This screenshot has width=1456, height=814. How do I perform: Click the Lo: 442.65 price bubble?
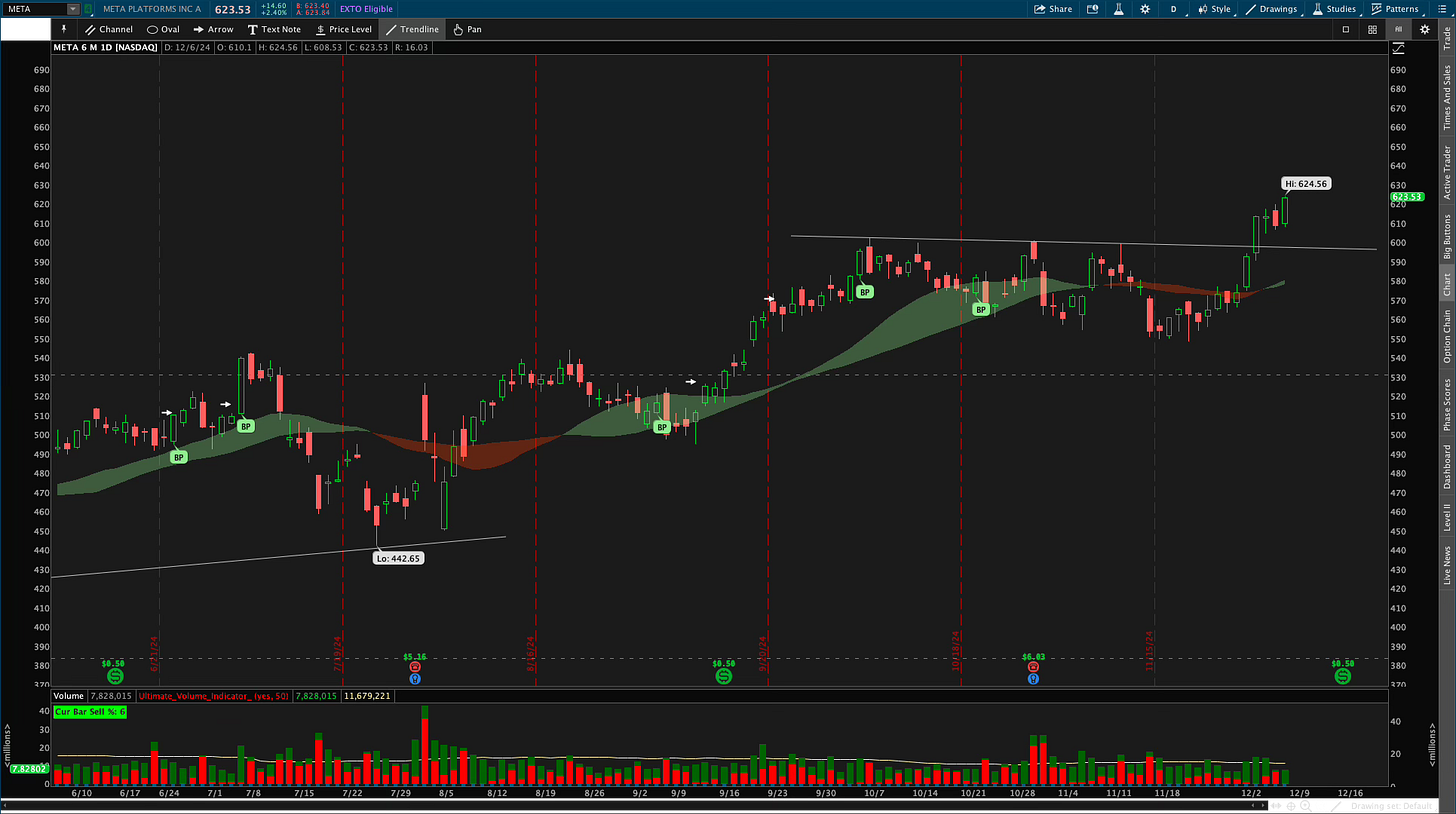[398, 558]
